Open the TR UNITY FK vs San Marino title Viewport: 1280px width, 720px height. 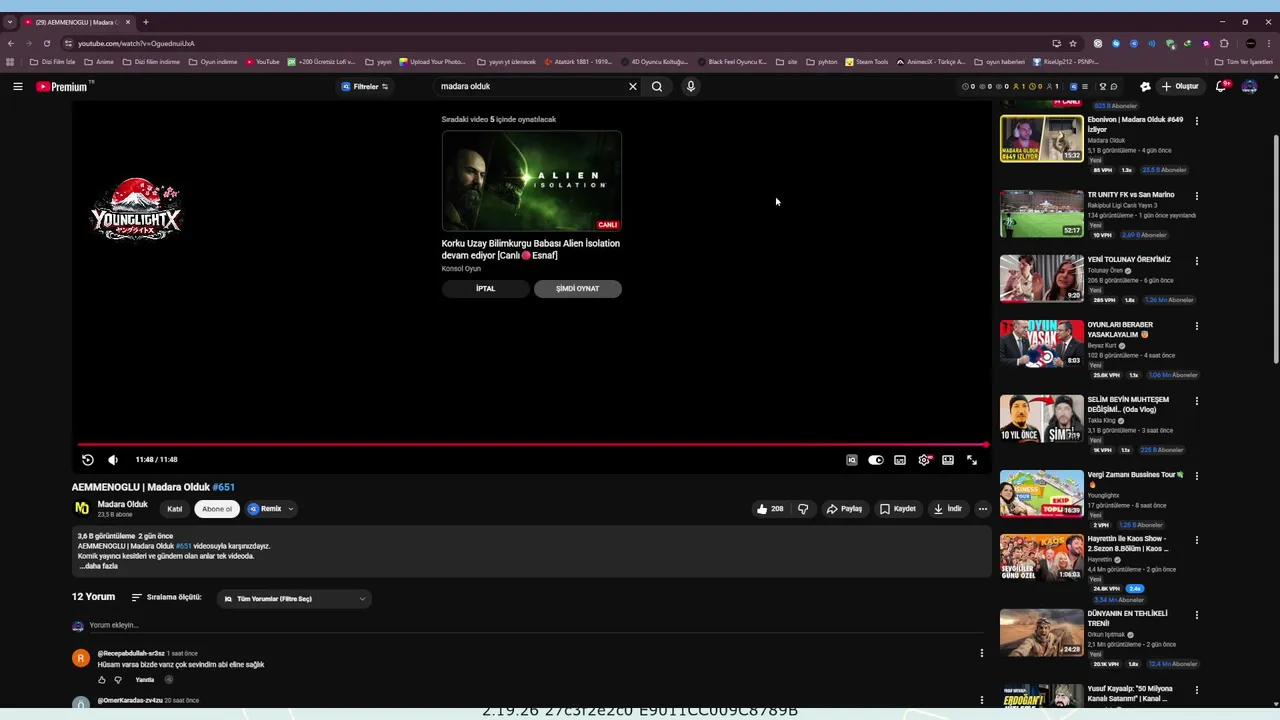click(x=1131, y=195)
